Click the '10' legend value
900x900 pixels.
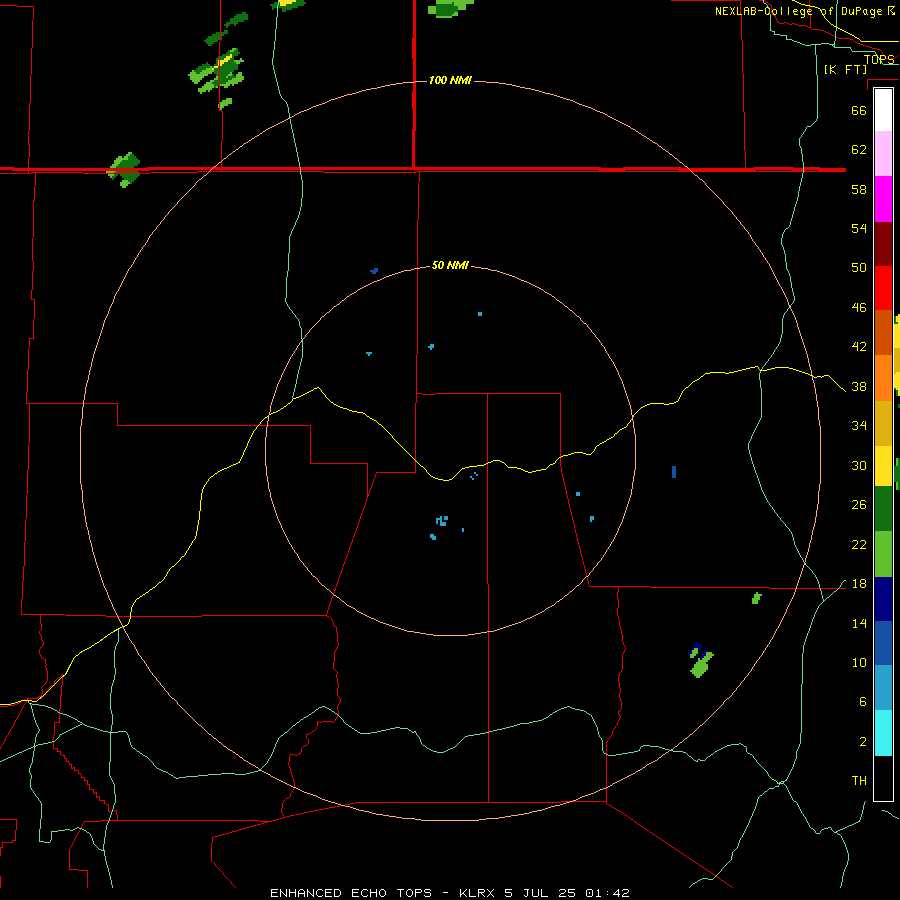click(859, 663)
